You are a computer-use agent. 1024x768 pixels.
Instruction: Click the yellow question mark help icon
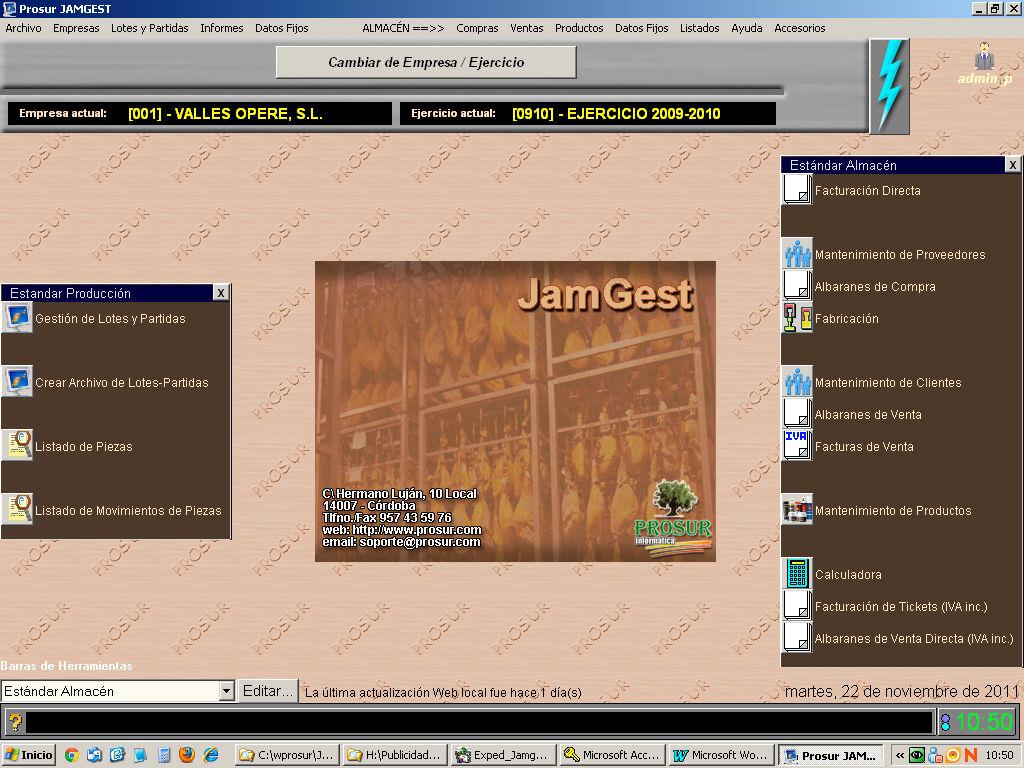[15, 722]
